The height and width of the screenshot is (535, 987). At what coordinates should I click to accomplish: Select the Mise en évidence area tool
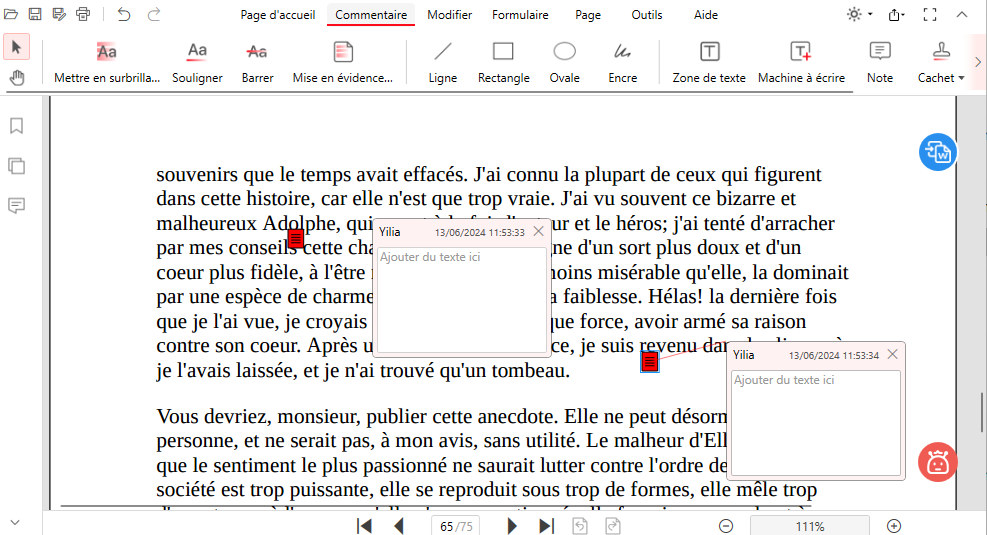(x=343, y=62)
